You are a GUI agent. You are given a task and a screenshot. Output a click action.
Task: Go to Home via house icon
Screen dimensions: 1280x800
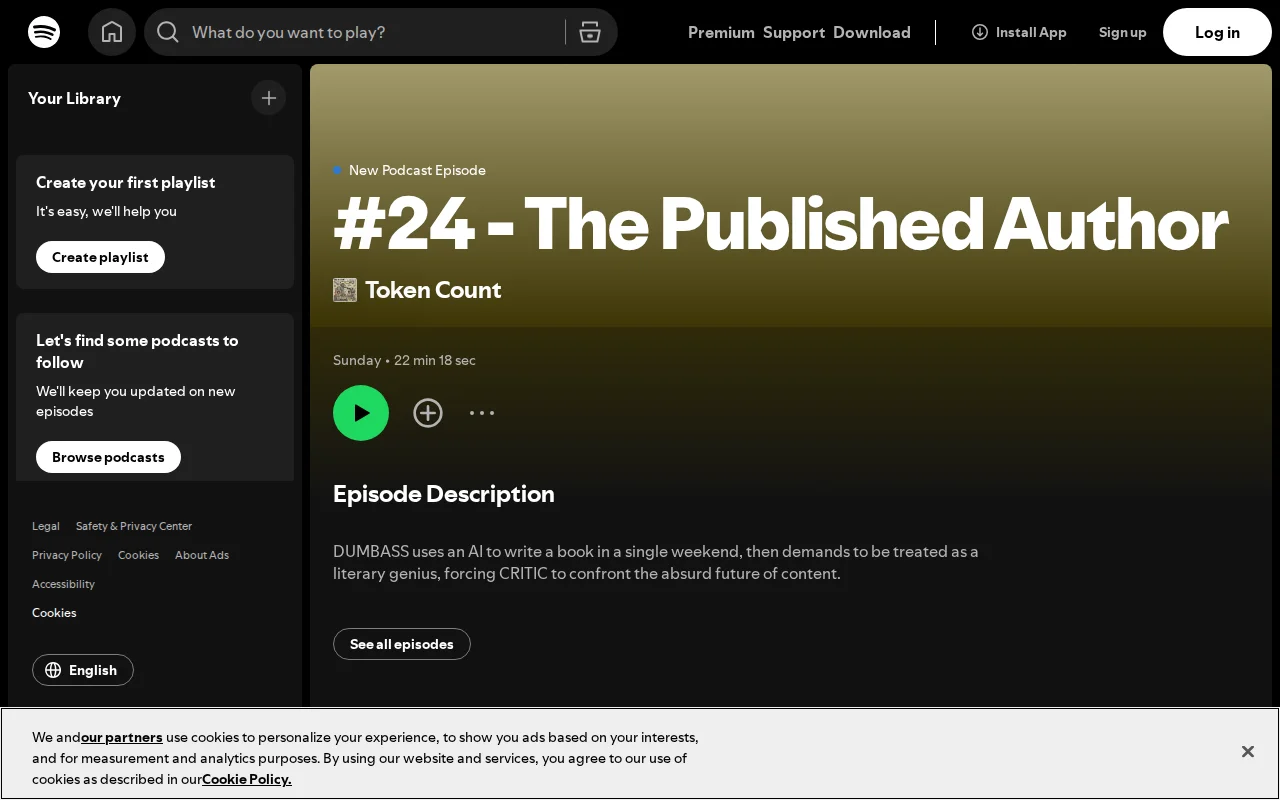[x=112, y=32]
